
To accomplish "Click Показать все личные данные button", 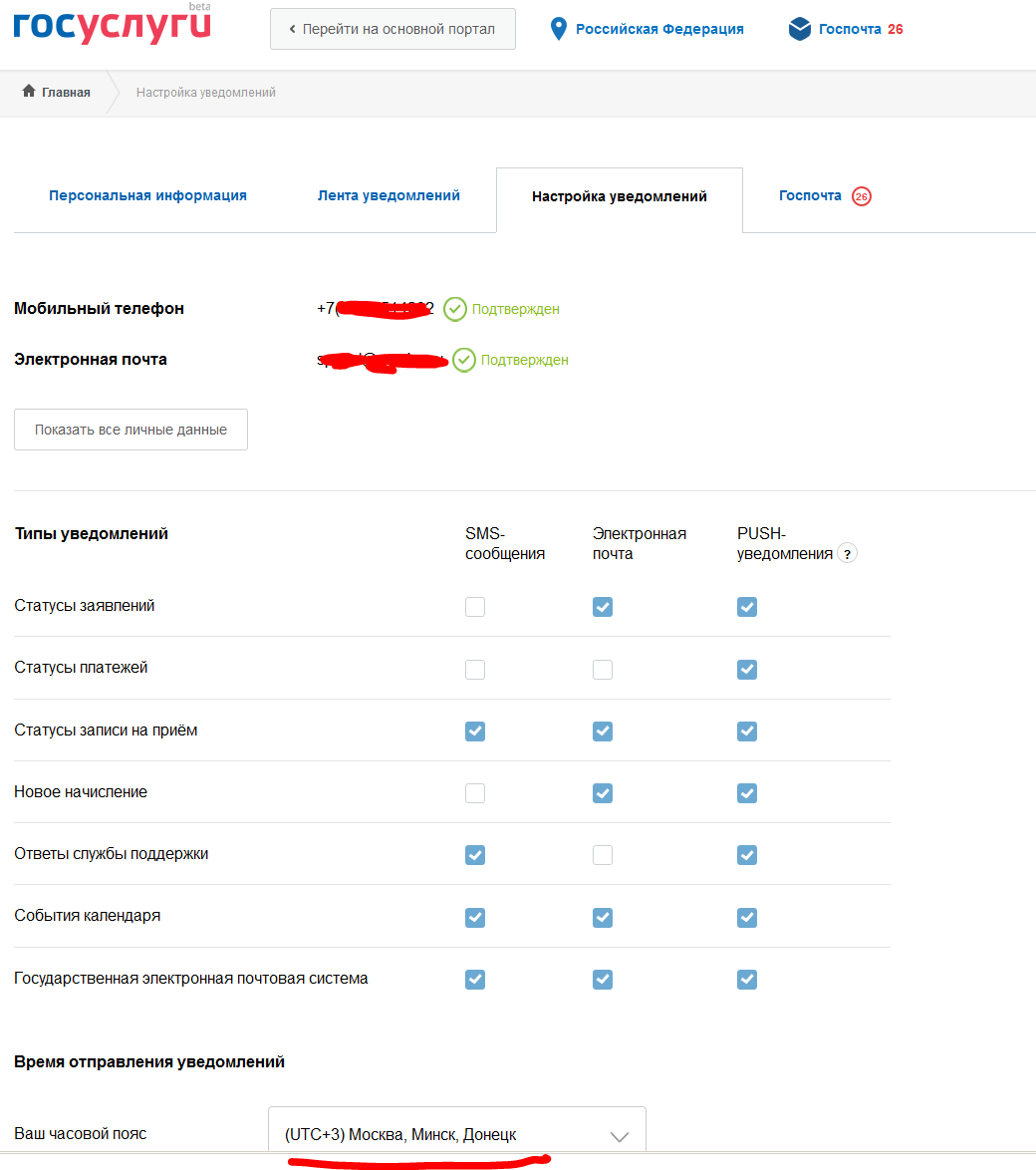I will click(130, 430).
